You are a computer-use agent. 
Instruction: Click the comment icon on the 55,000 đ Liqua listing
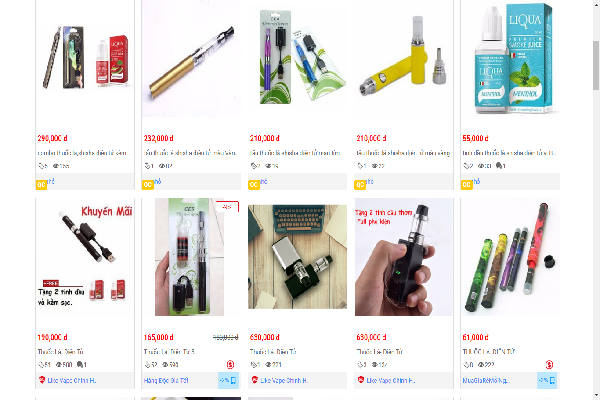tap(499, 166)
